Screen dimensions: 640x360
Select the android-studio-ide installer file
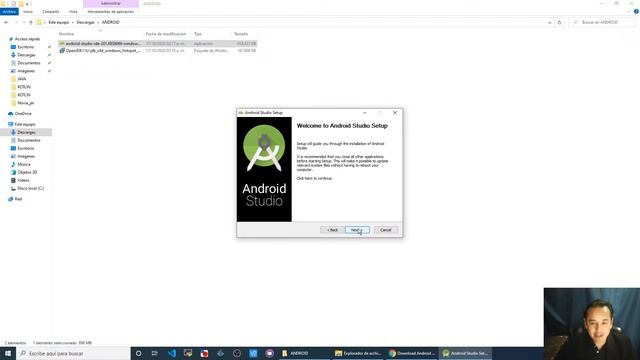click(x=157, y=43)
